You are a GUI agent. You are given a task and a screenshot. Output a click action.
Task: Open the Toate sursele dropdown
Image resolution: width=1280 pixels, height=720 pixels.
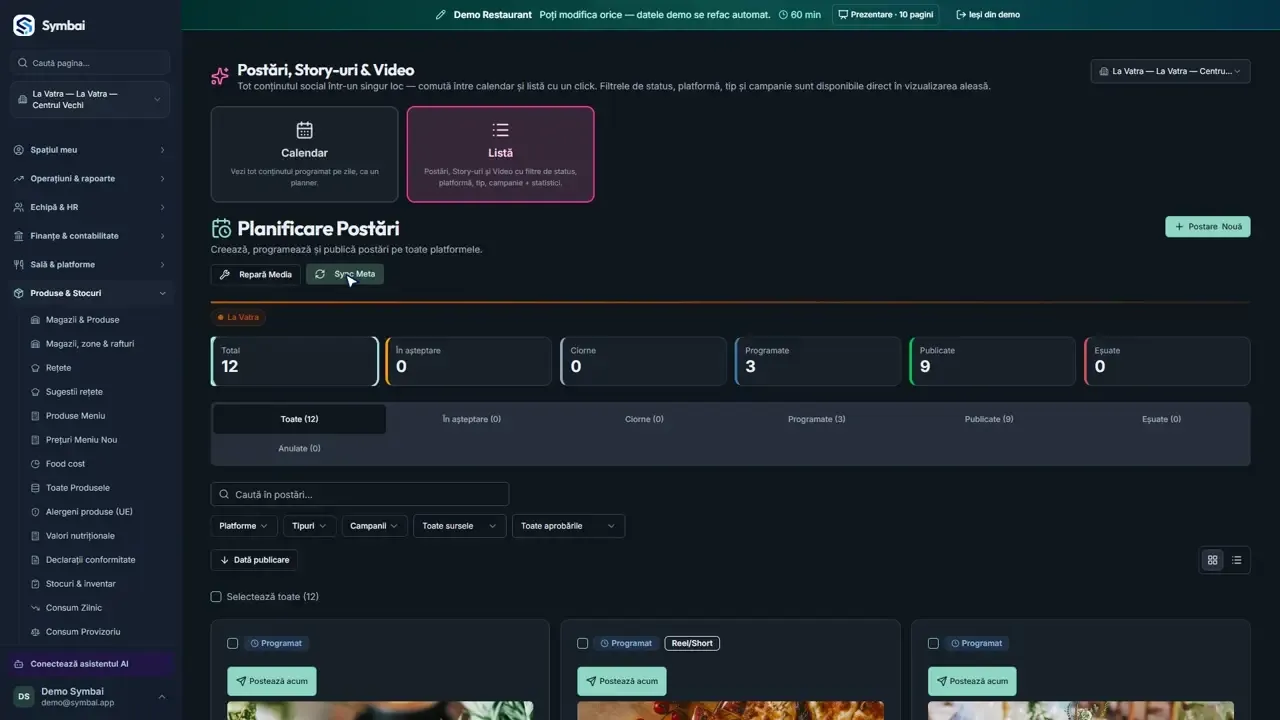point(460,526)
